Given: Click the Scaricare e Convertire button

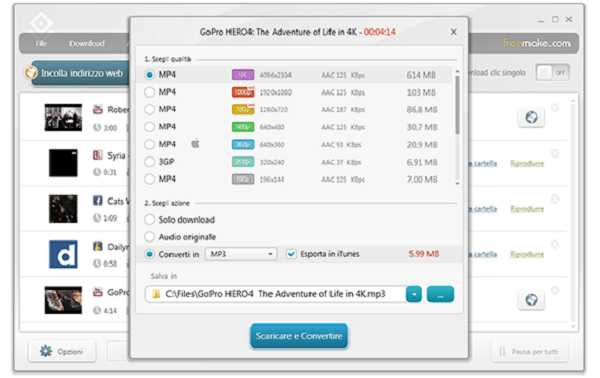Looking at the screenshot, I should coord(299,336).
